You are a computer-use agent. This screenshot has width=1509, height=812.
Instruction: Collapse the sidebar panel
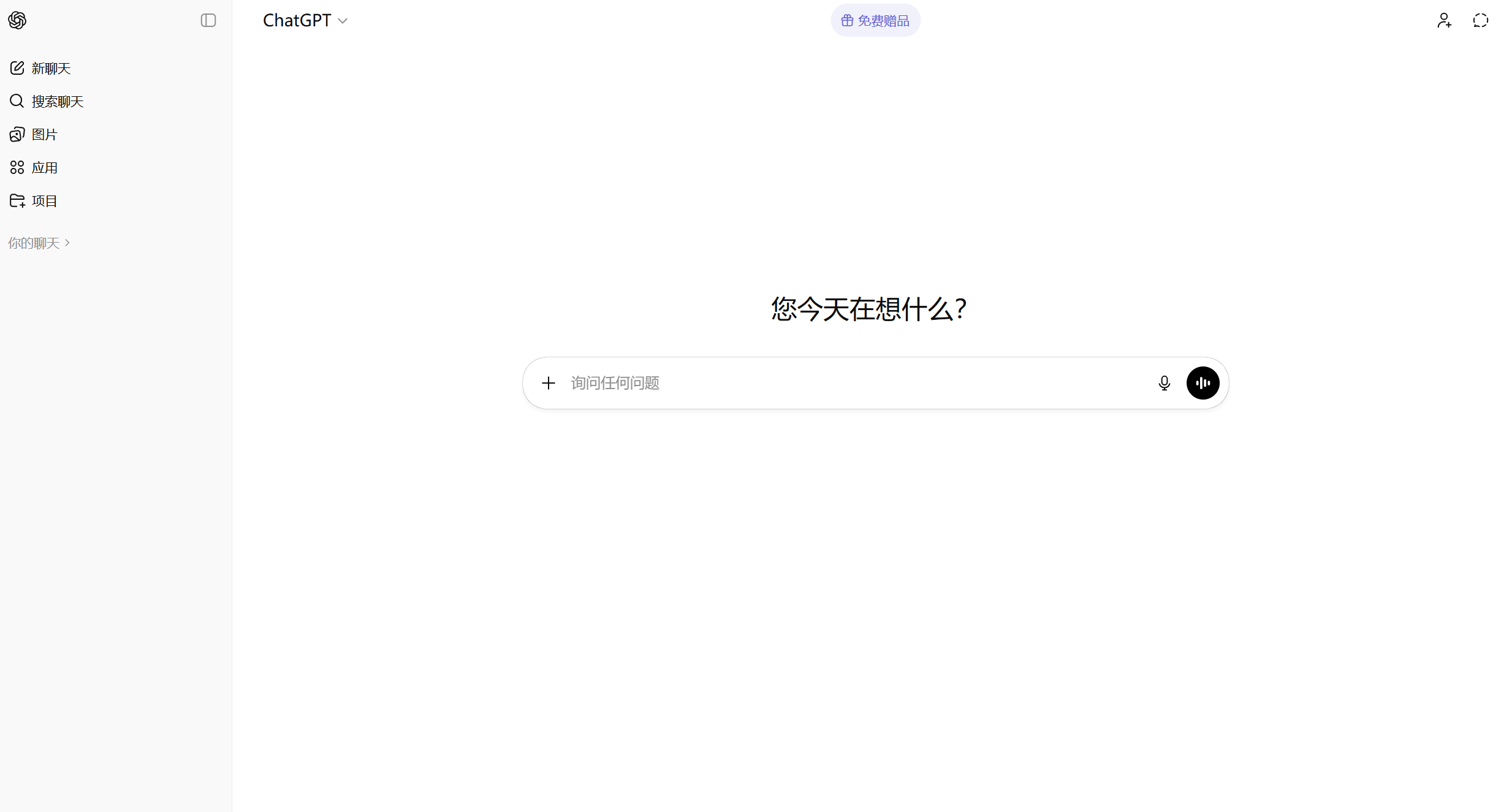coord(208,20)
